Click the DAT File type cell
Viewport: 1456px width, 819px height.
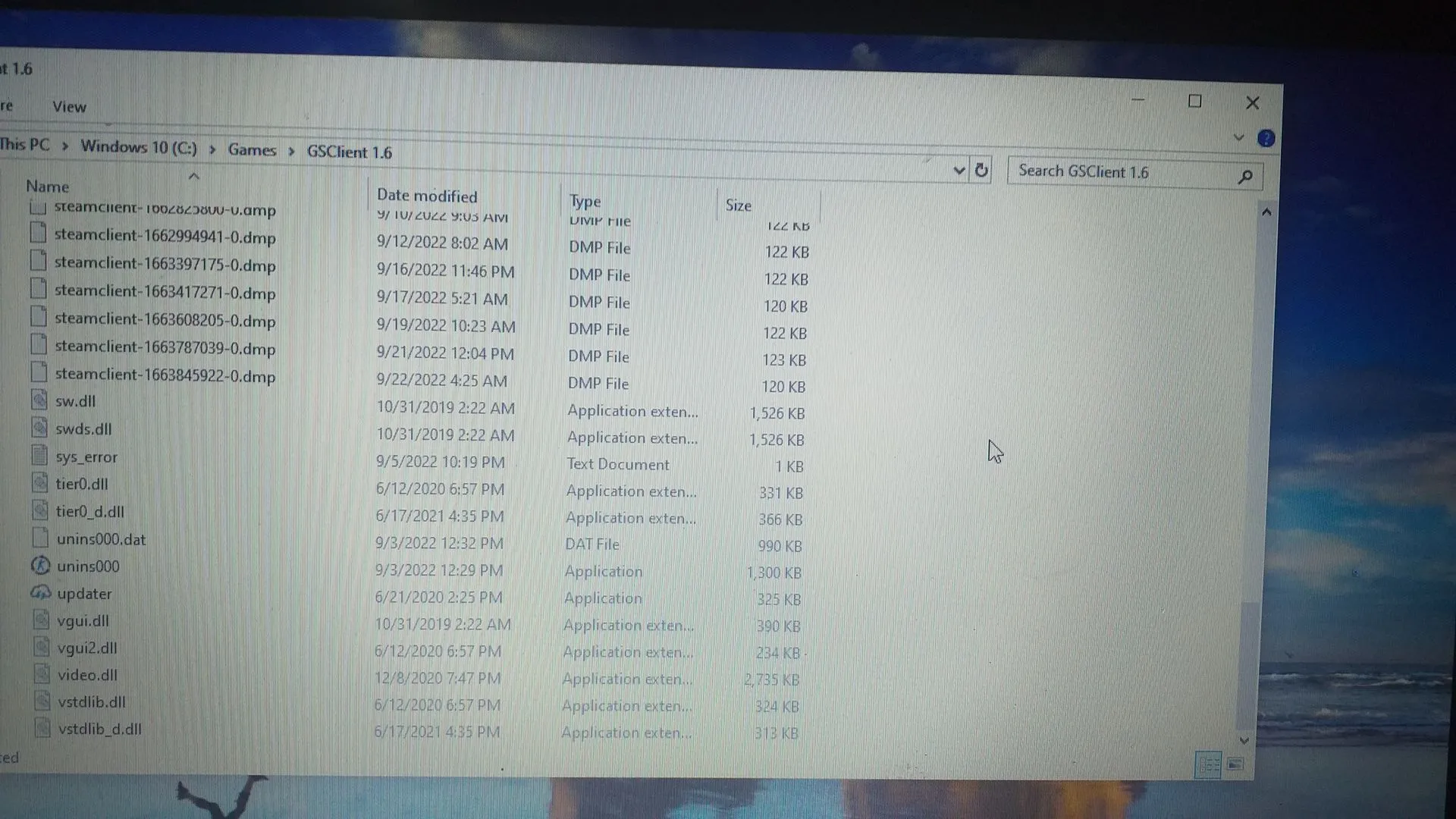click(591, 544)
